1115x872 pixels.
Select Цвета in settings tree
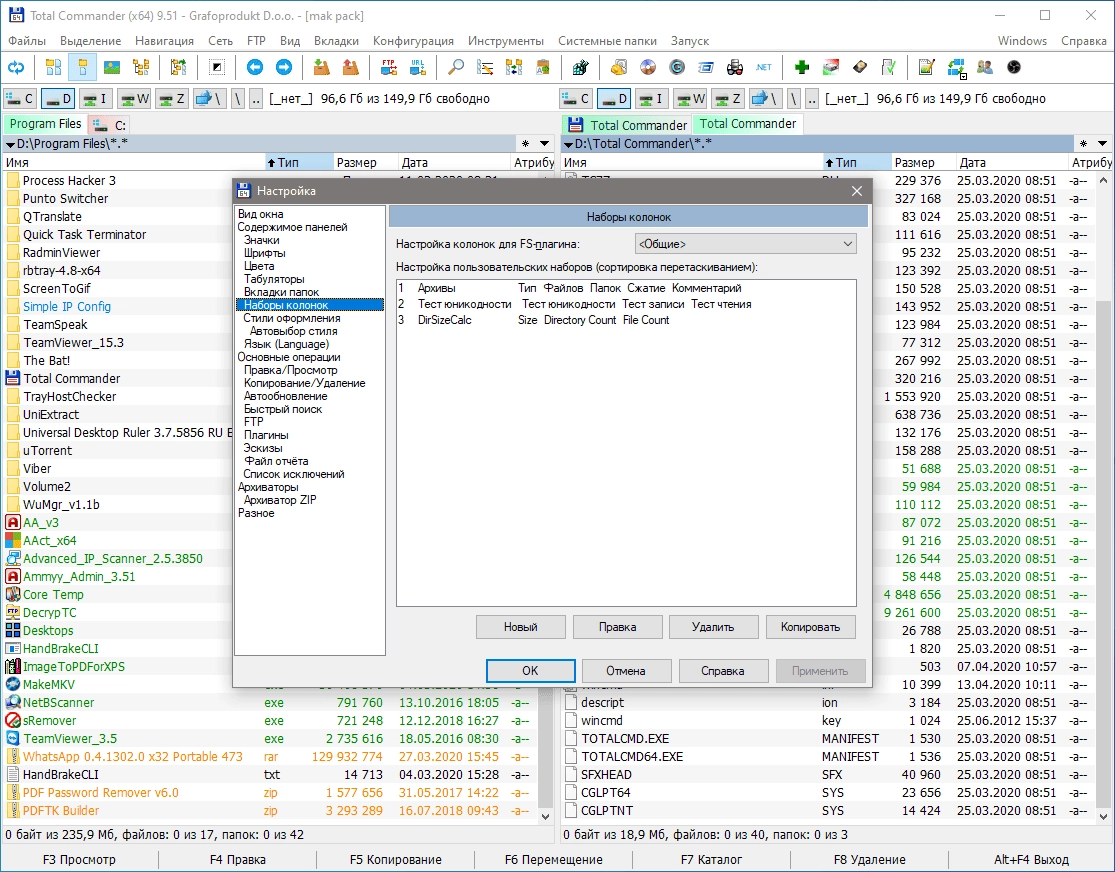coord(259,266)
